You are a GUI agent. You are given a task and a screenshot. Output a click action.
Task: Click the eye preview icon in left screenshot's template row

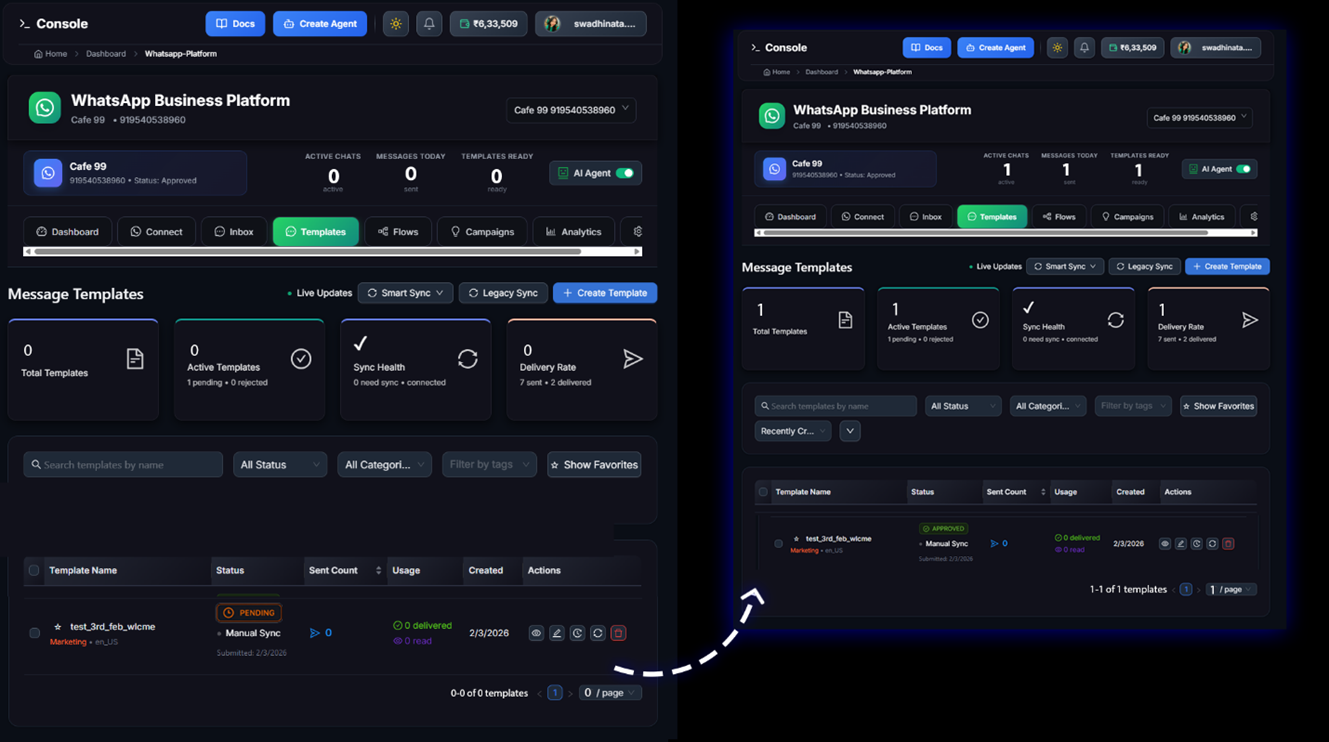click(x=536, y=633)
